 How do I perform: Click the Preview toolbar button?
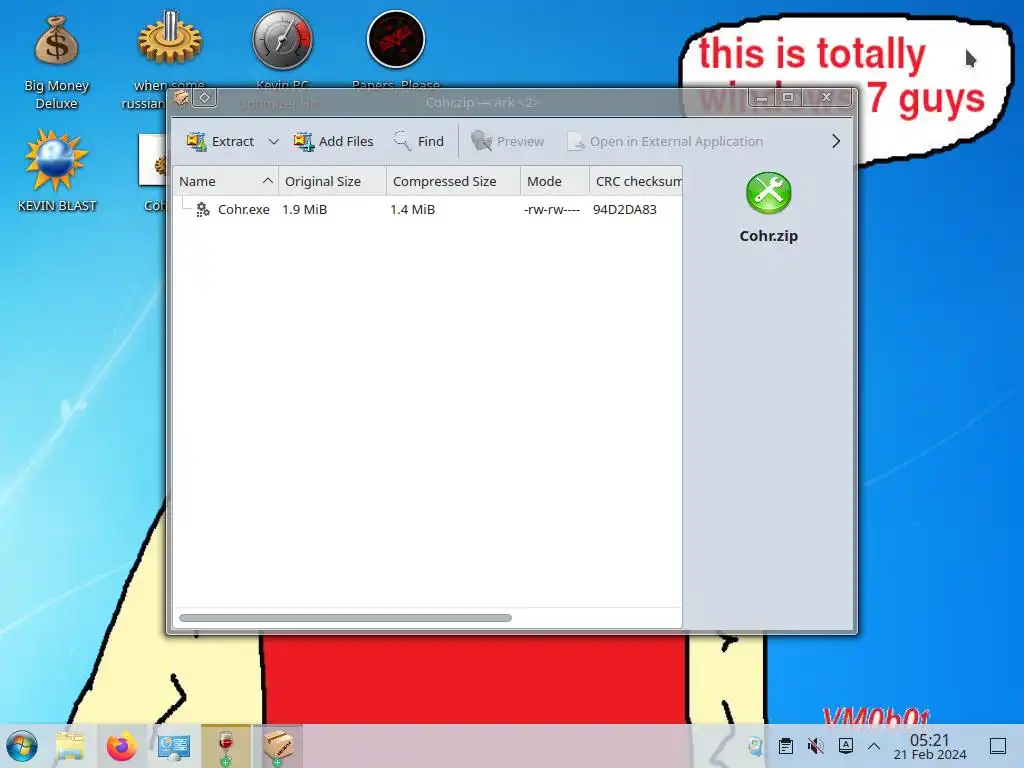click(507, 141)
